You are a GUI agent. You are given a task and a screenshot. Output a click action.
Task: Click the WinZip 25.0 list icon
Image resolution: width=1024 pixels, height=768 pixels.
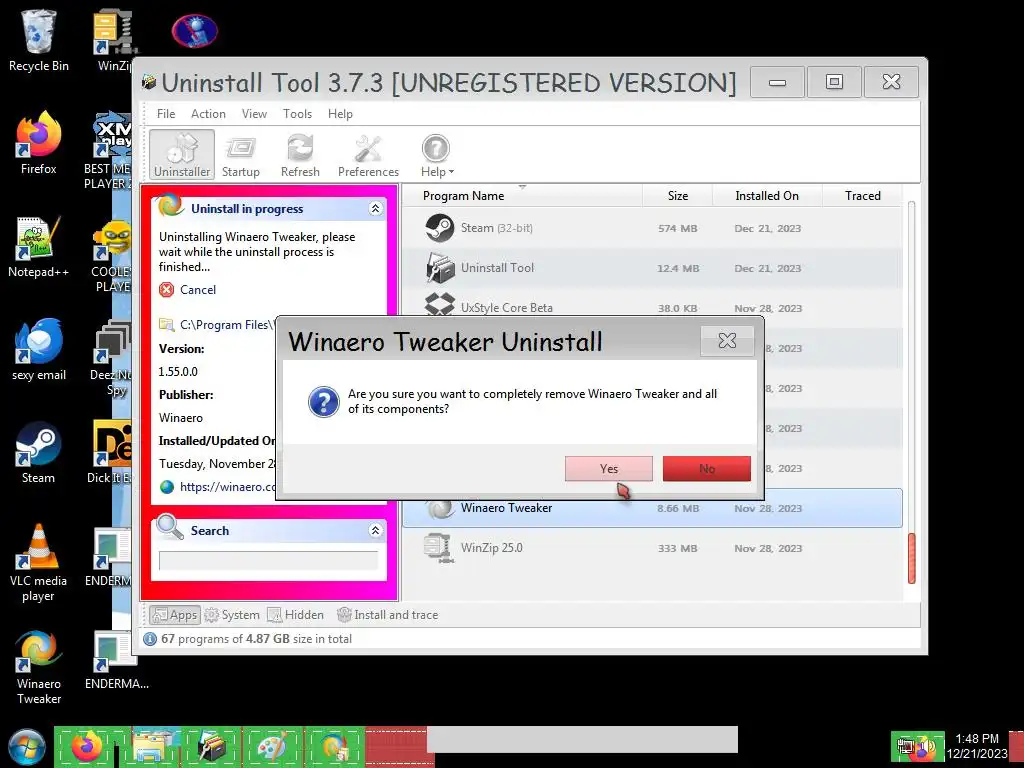pos(438,548)
